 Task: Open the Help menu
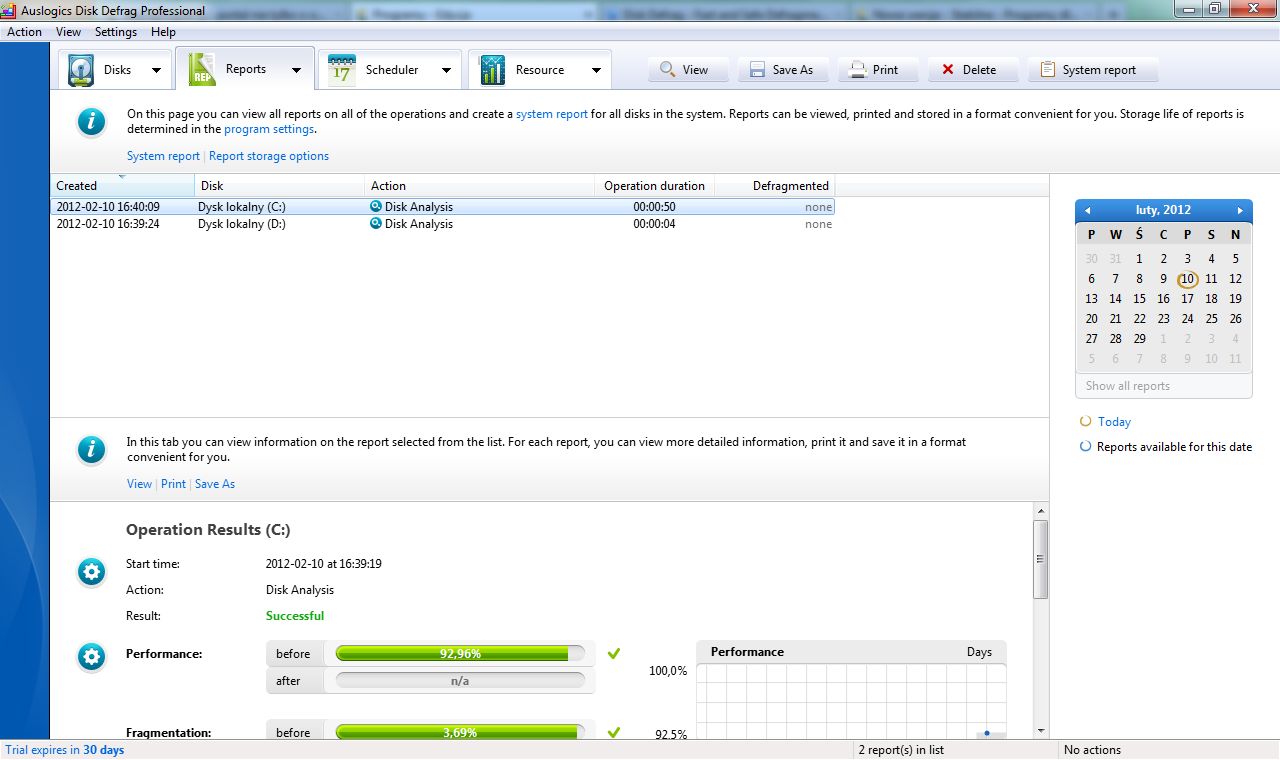tap(163, 31)
